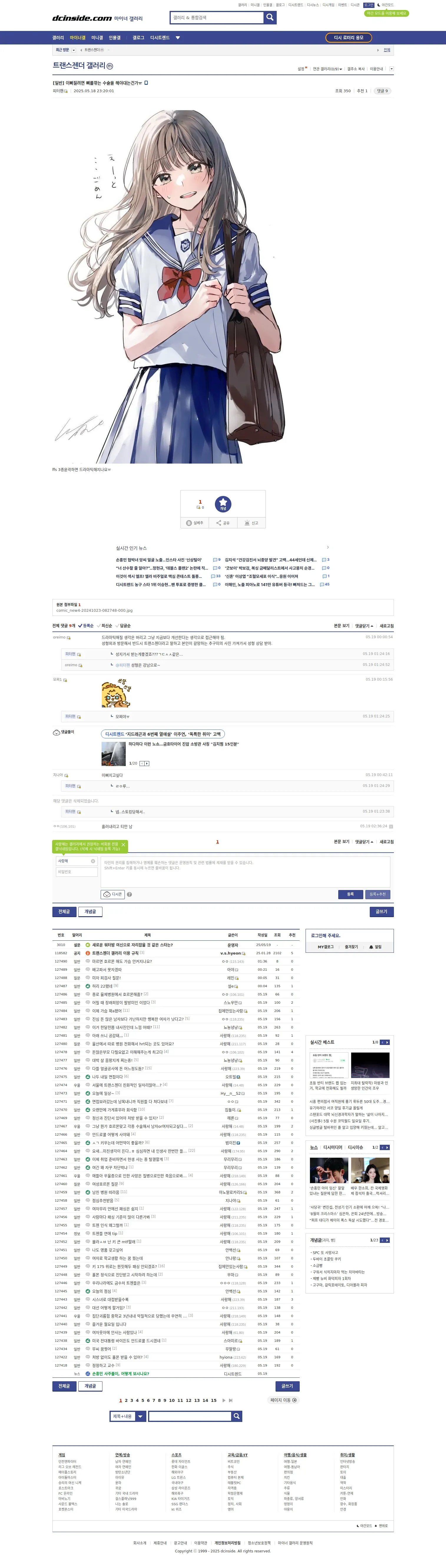446x1568 pixels.
Task: Click the 등록+추천 button
Action: [378, 894]
